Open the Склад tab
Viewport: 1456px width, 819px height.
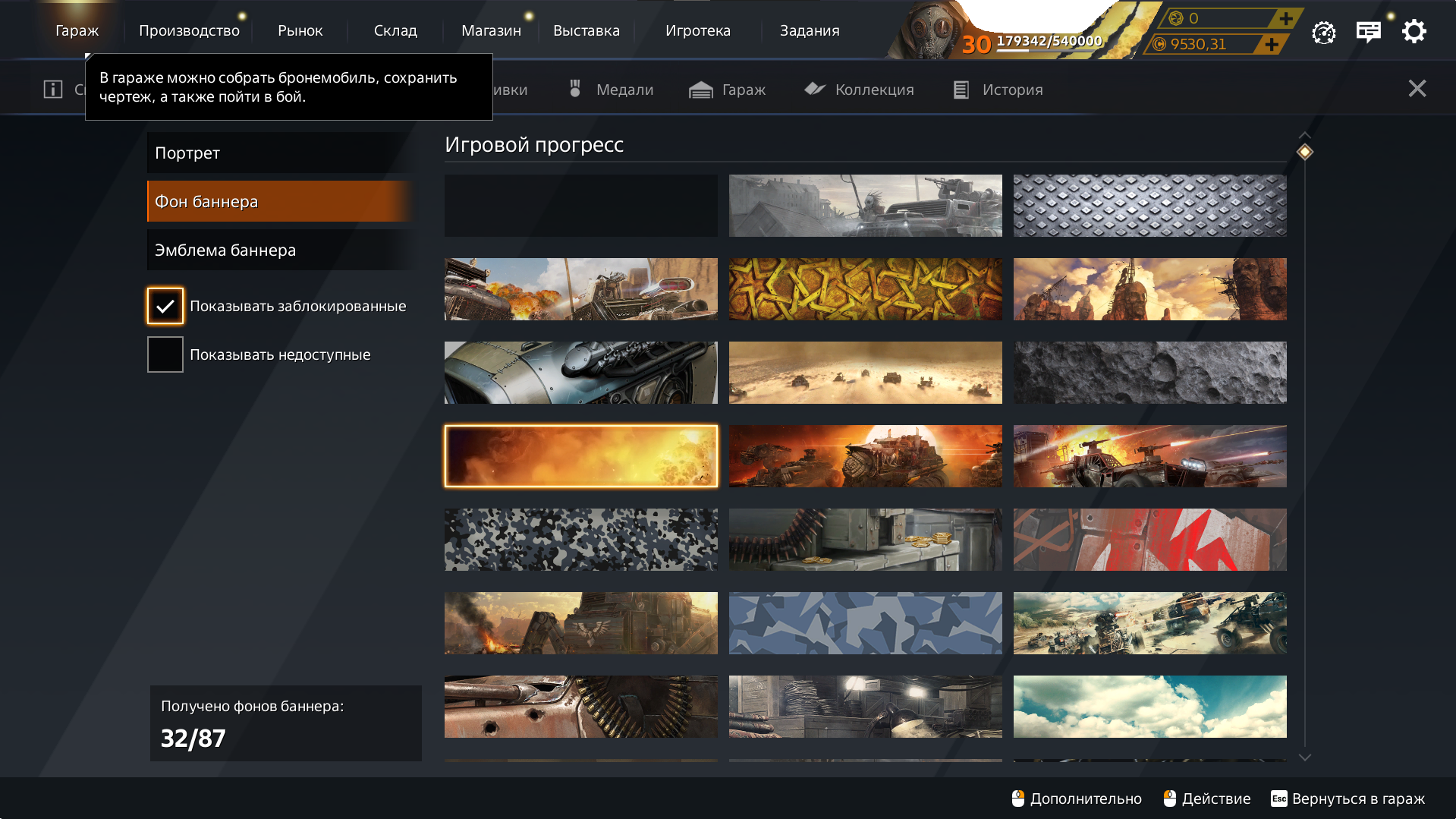(395, 30)
